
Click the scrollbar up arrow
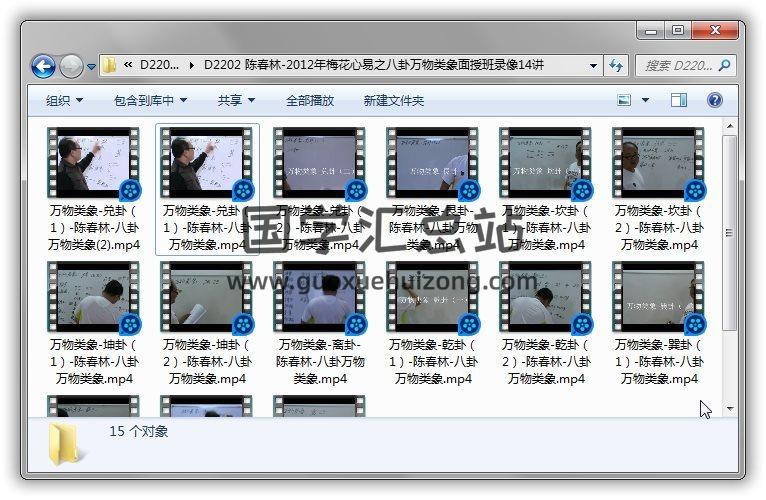pos(730,127)
